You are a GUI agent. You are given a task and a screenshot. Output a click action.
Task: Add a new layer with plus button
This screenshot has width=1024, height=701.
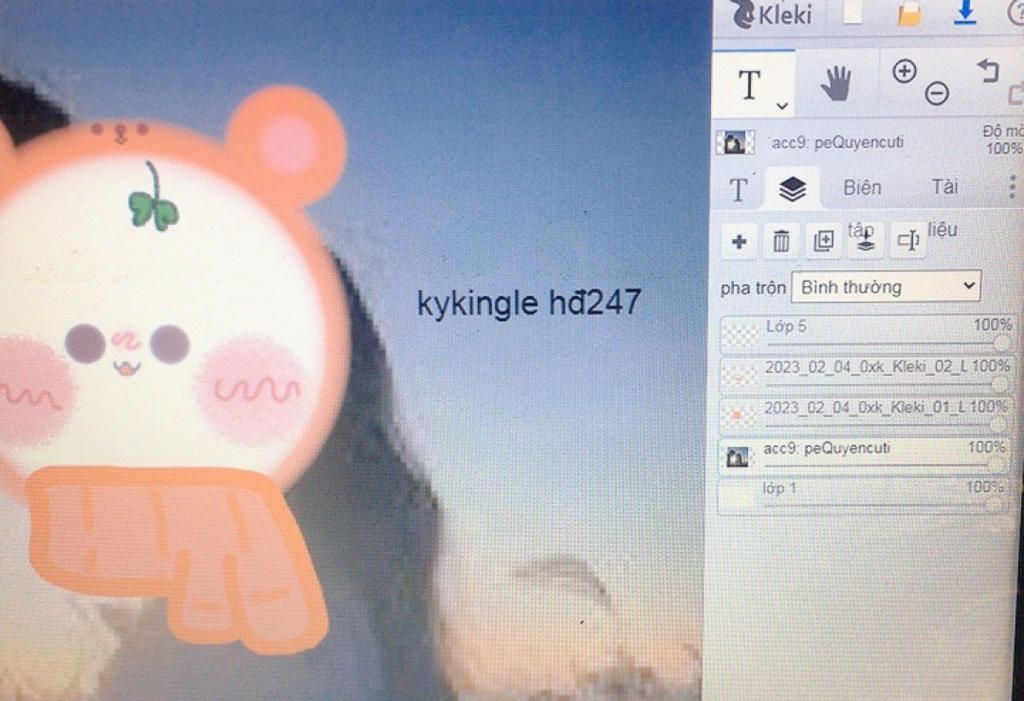(739, 242)
